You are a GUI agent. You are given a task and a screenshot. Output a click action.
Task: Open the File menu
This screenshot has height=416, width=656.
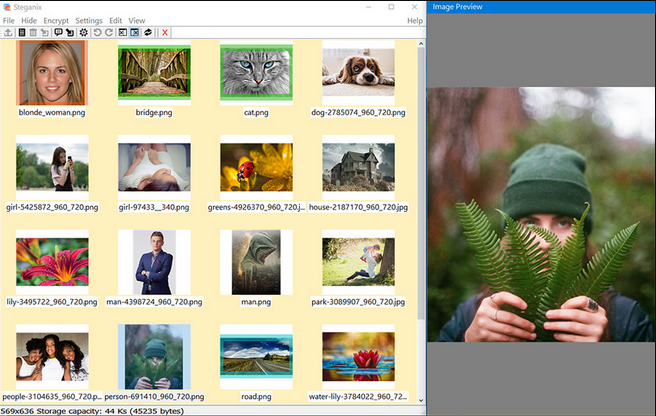pos(8,21)
